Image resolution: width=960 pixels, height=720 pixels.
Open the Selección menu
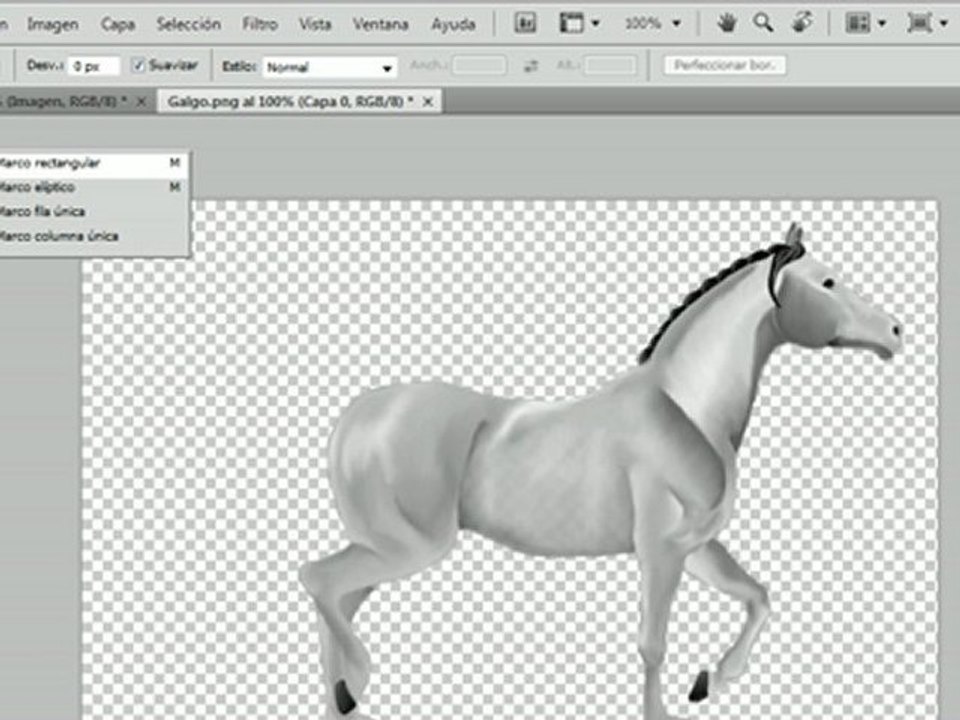coord(189,24)
